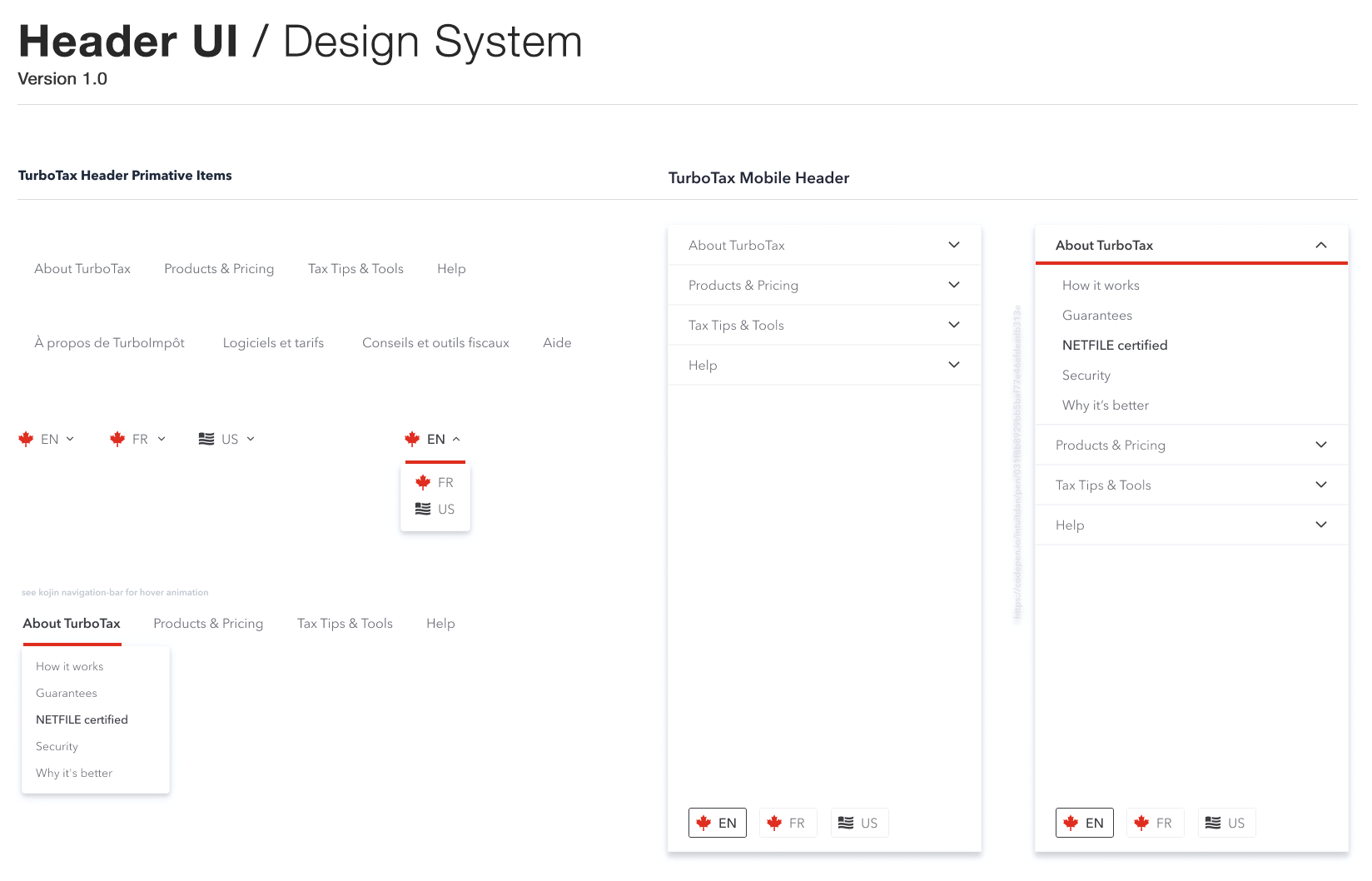The width and height of the screenshot is (1372, 881).
Task: Open Why it's better in the desktop dropdown menu
Action: 74,774
